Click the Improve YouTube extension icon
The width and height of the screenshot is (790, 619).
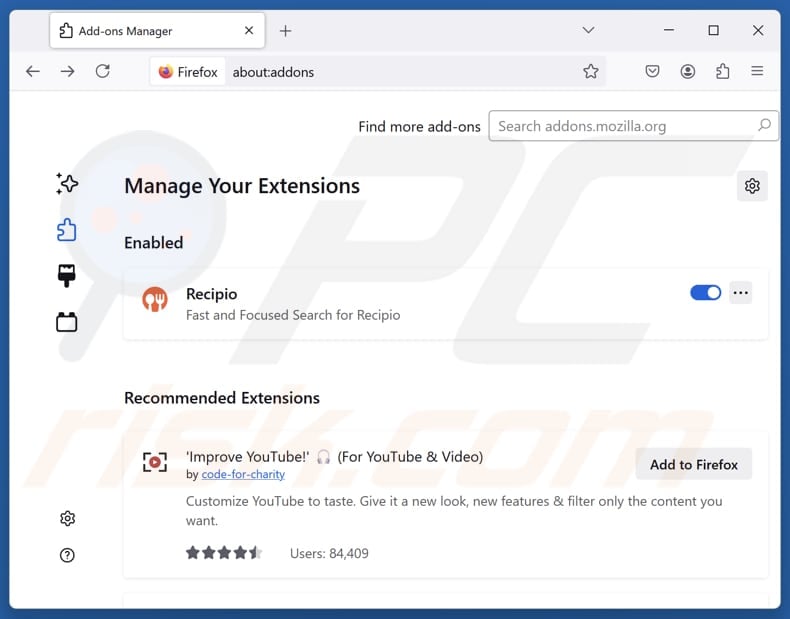point(155,462)
